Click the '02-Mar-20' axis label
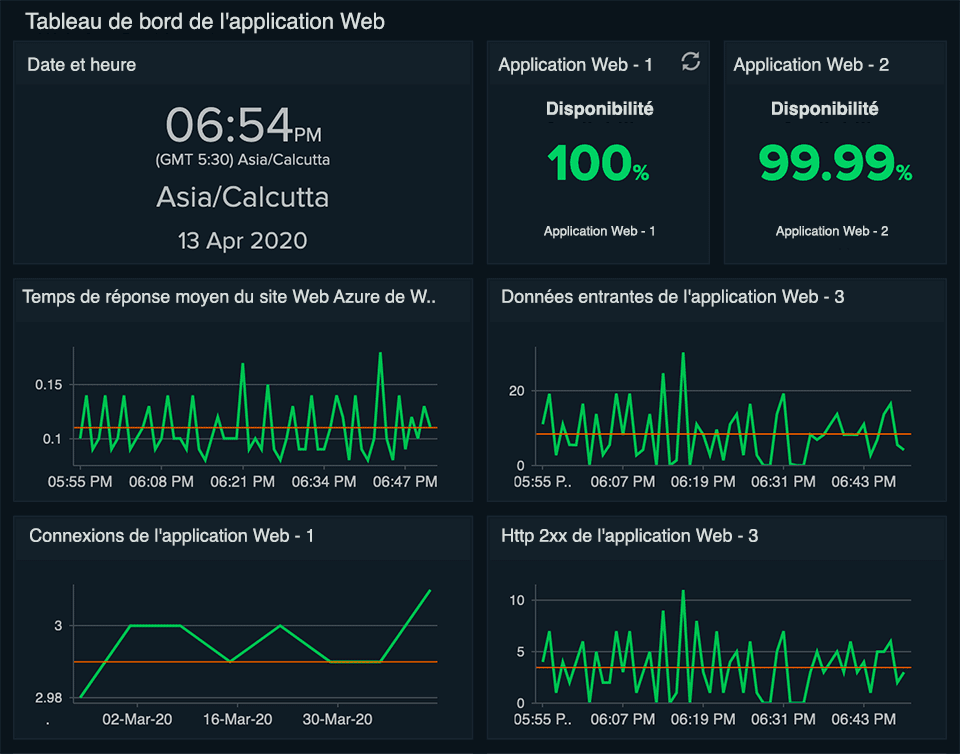The height and width of the screenshot is (754, 960). click(x=135, y=719)
